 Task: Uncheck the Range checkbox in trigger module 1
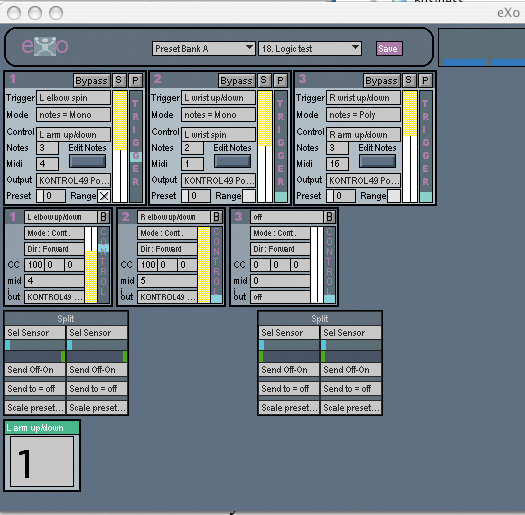tap(104, 196)
